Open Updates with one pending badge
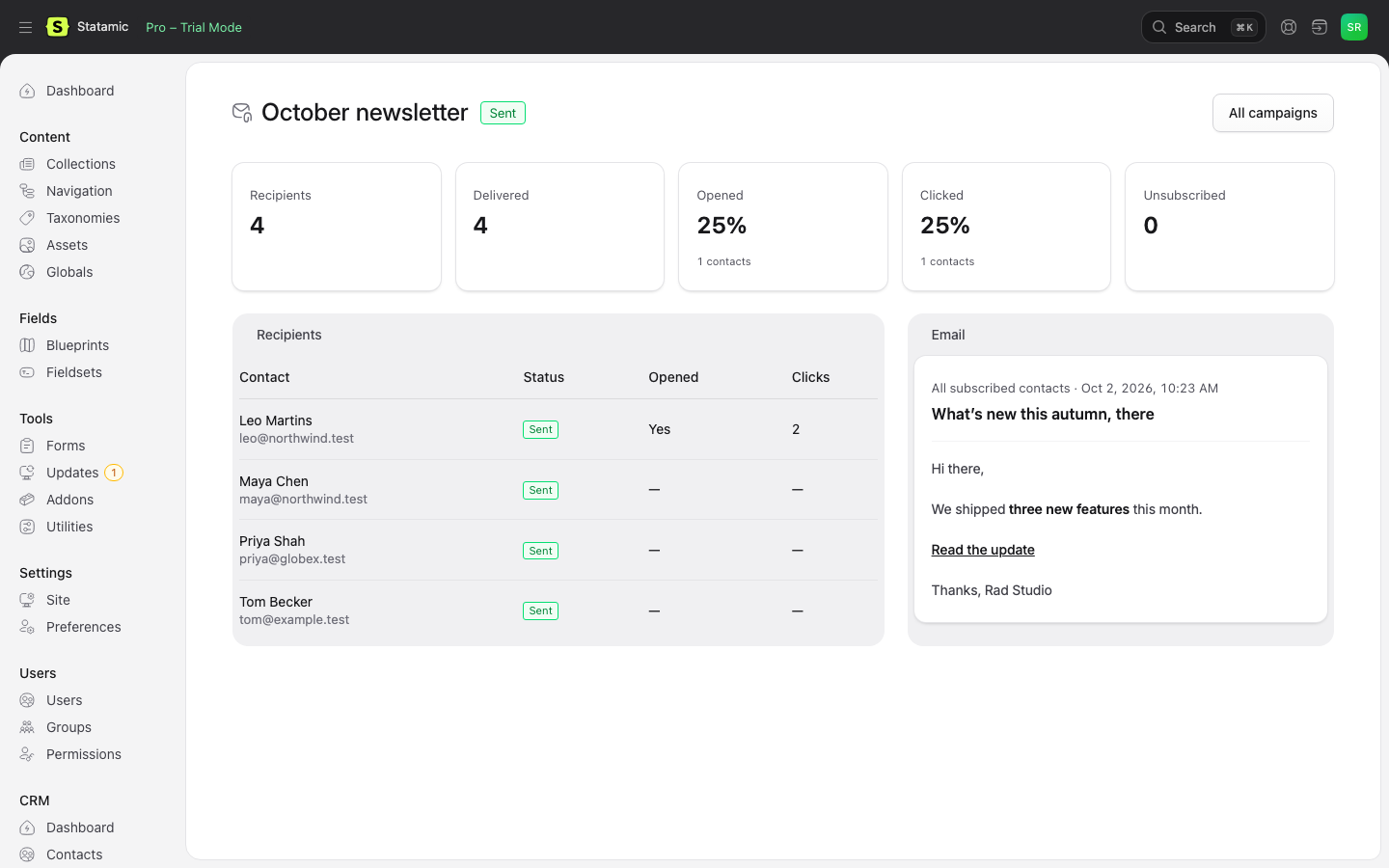Screen dimensions: 1389x868 tap(72, 473)
